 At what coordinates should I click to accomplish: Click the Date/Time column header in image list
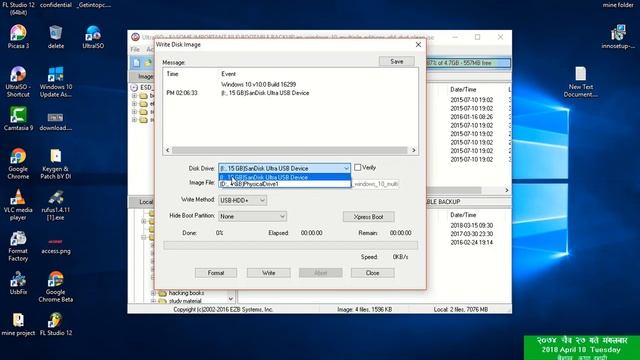pos(463,89)
